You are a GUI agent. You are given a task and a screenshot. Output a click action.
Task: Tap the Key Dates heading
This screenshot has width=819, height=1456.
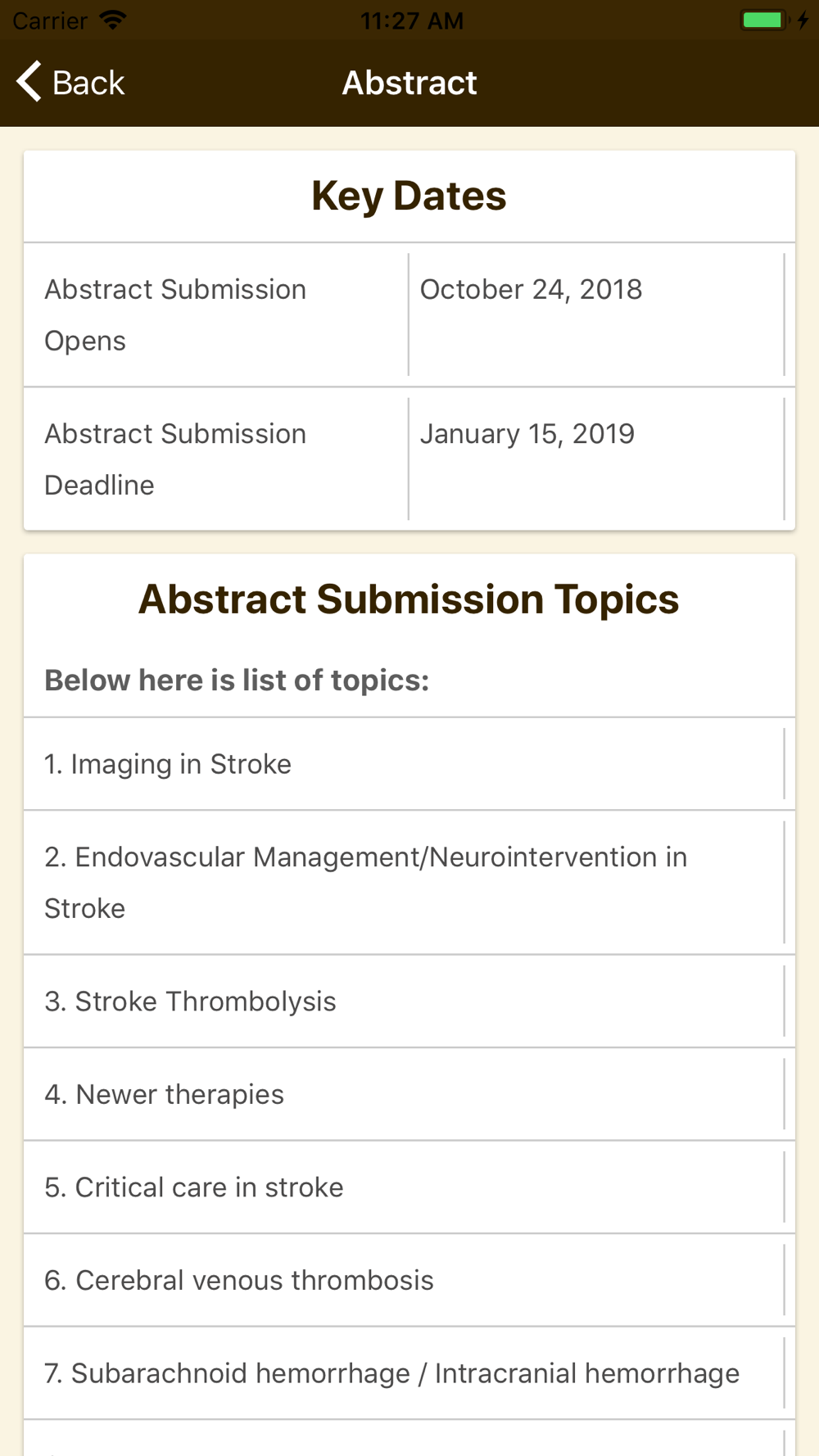[x=409, y=196]
